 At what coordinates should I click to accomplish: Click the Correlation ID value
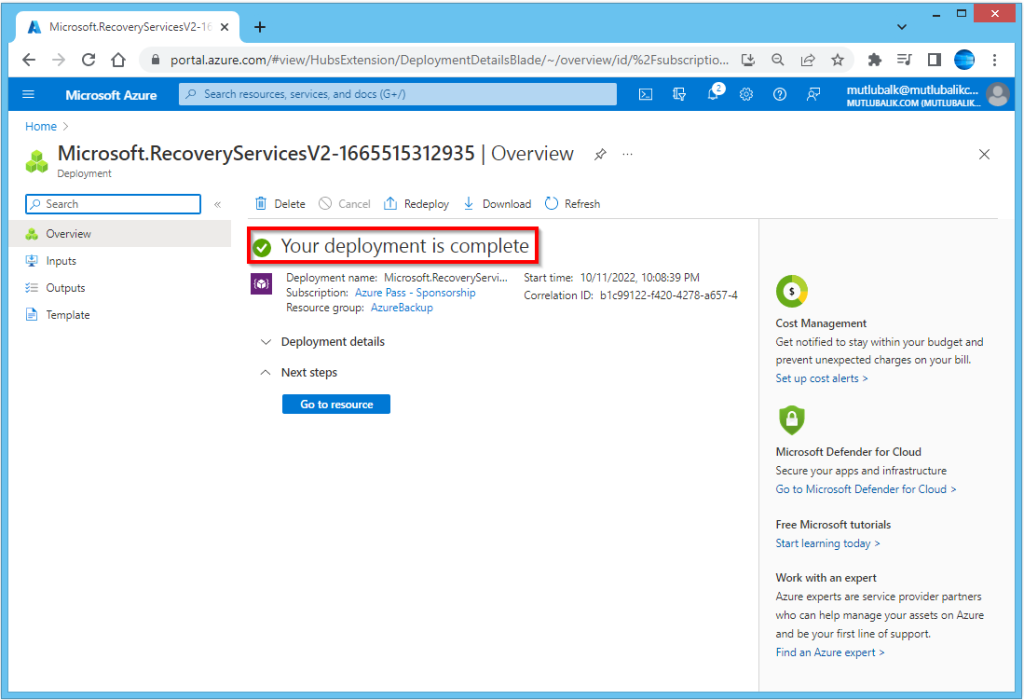pyautogui.click(x=669, y=295)
